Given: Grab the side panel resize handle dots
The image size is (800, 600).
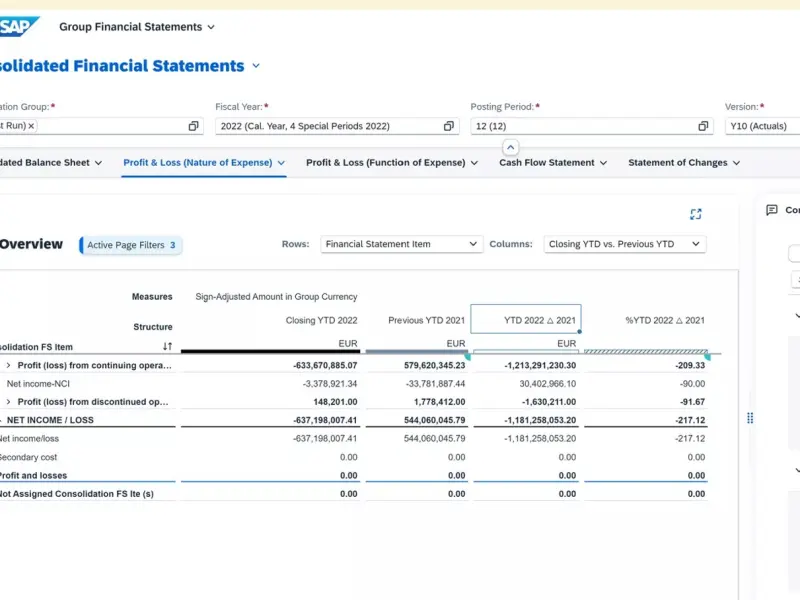Looking at the screenshot, I should tap(750, 418).
